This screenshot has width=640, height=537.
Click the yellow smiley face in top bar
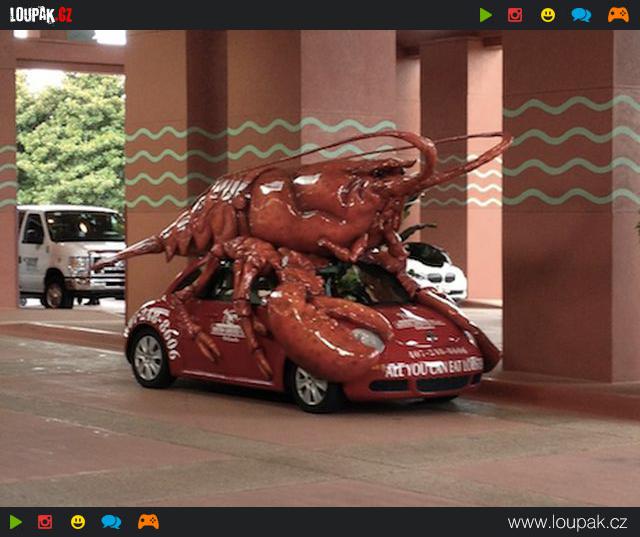(x=548, y=15)
